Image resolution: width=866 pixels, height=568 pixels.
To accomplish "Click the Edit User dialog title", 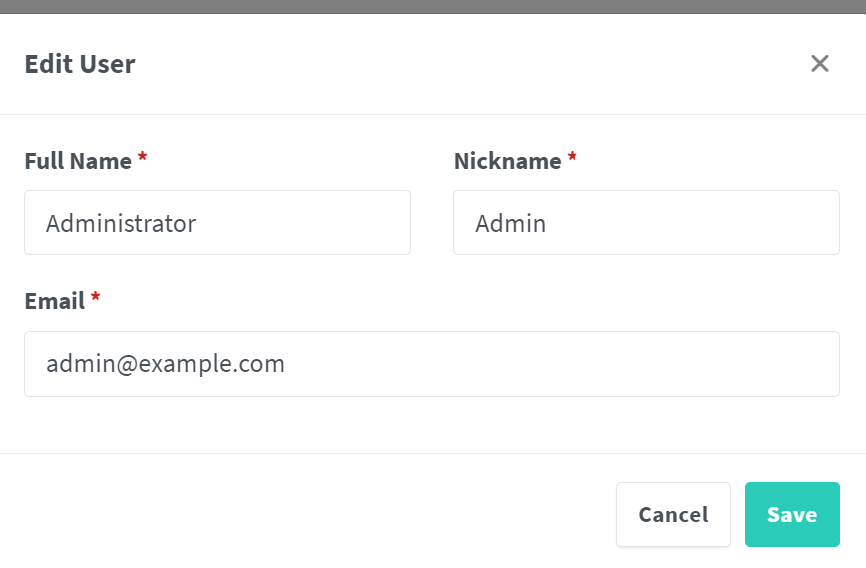I will point(80,65).
